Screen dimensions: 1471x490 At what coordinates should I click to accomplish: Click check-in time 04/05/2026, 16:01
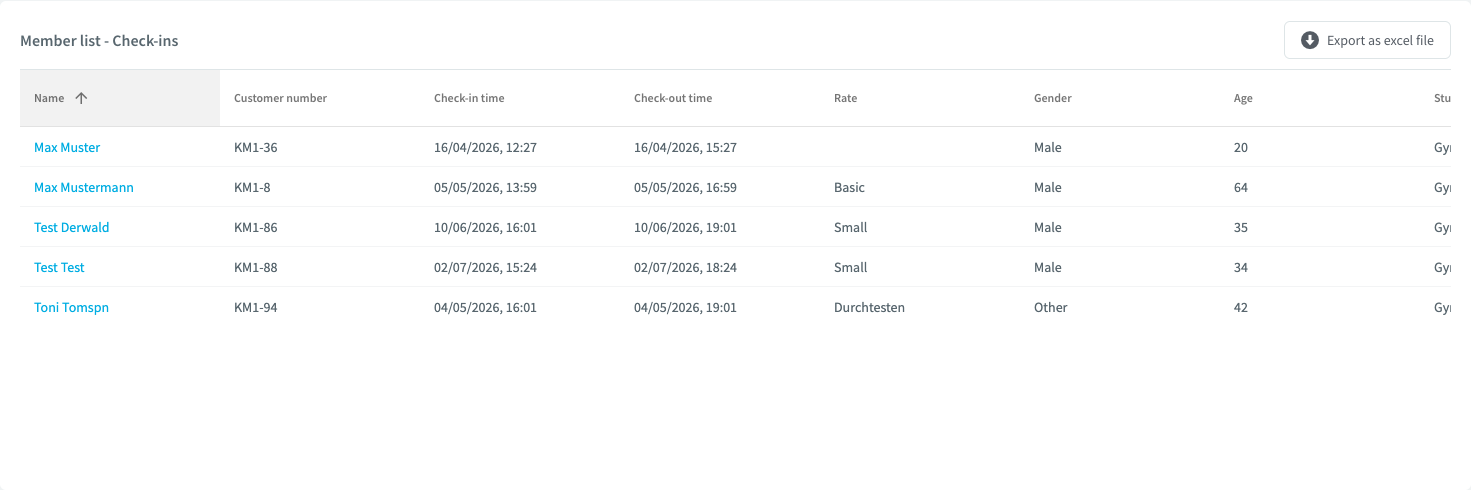[485, 307]
